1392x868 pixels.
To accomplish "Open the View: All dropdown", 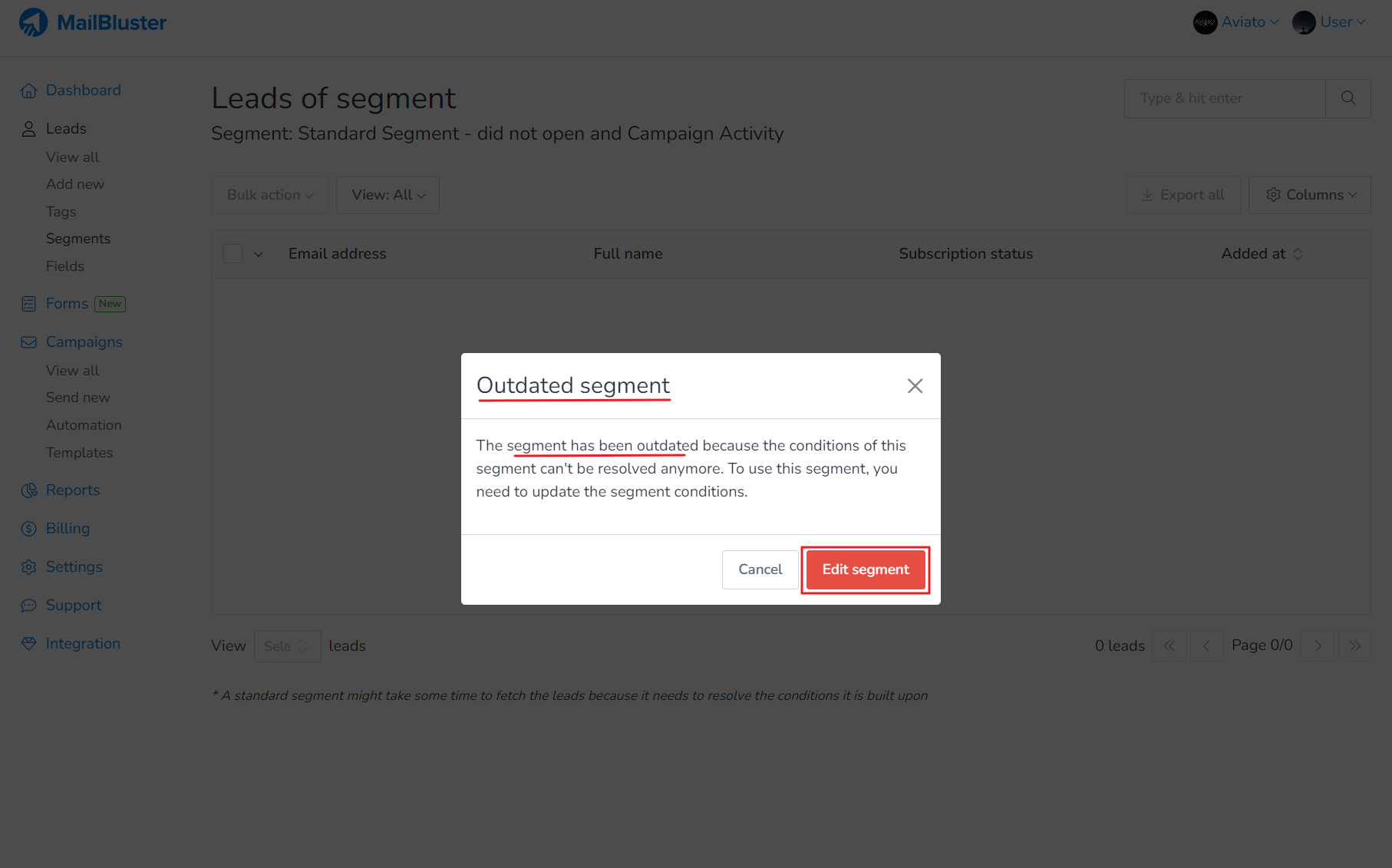I will click(388, 195).
